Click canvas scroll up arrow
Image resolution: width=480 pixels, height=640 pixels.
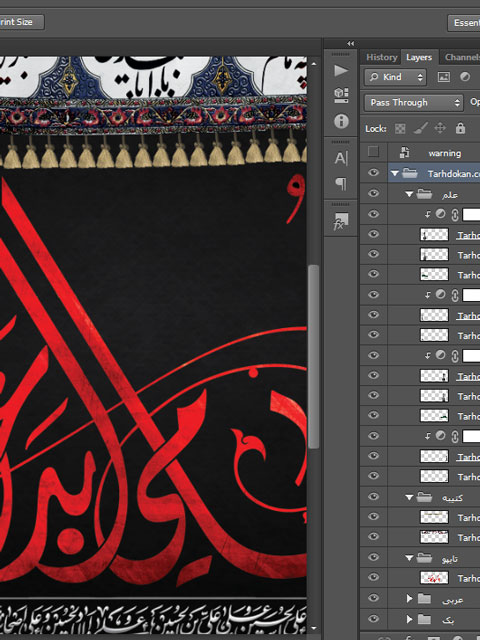click(313, 64)
